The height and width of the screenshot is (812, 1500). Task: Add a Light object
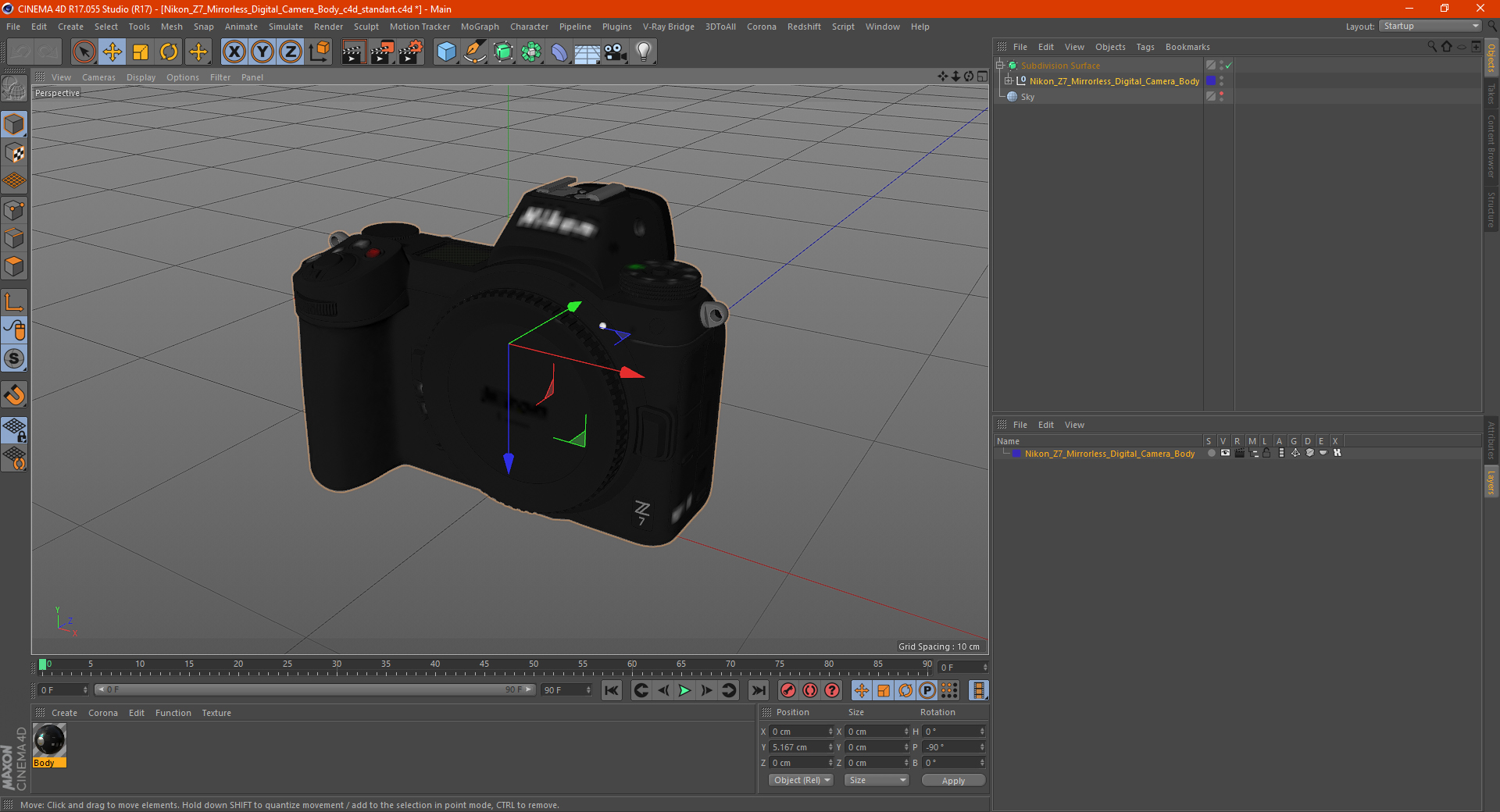(x=643, y=52)
